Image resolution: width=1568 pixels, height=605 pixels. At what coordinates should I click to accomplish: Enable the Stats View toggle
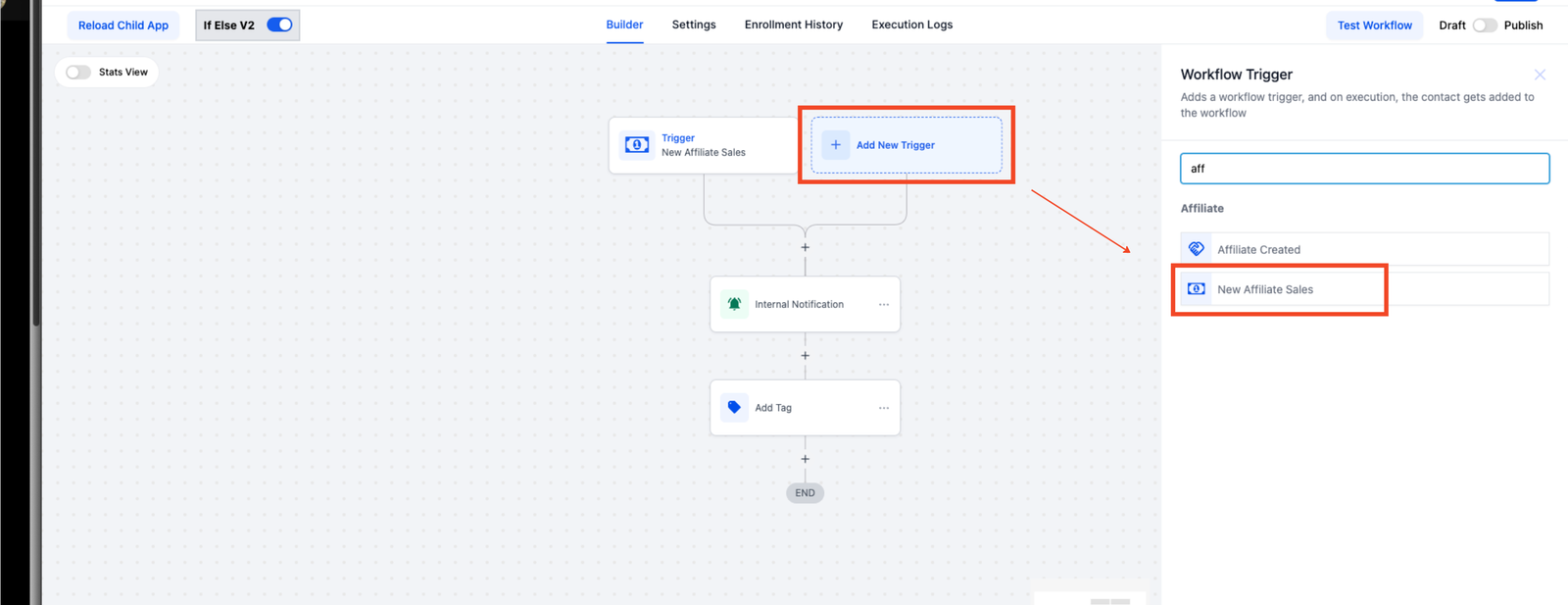pyautogui.click(x=78, y=72)
